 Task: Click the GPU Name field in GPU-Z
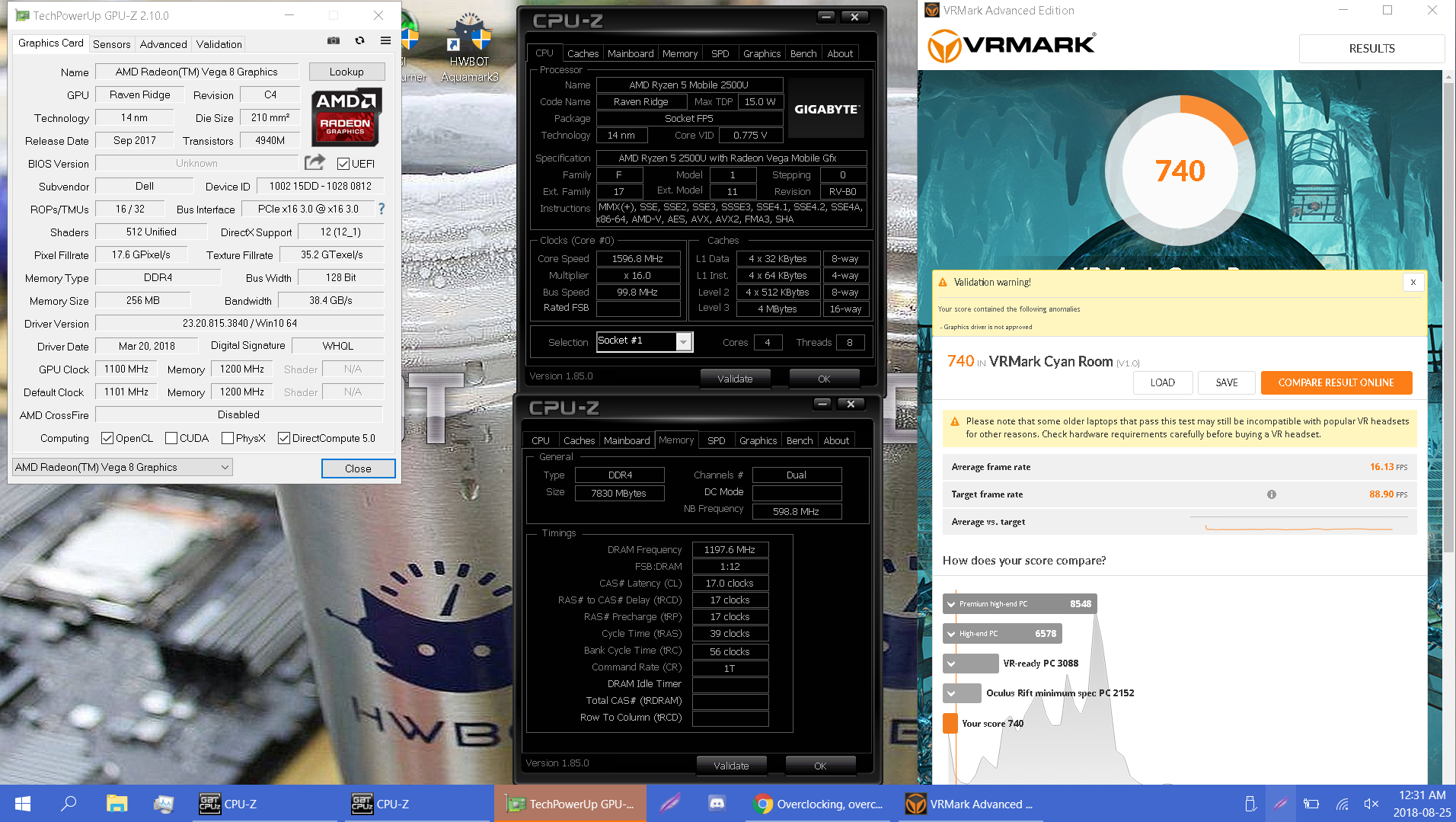pyautogui.click(x=196, y=72)
